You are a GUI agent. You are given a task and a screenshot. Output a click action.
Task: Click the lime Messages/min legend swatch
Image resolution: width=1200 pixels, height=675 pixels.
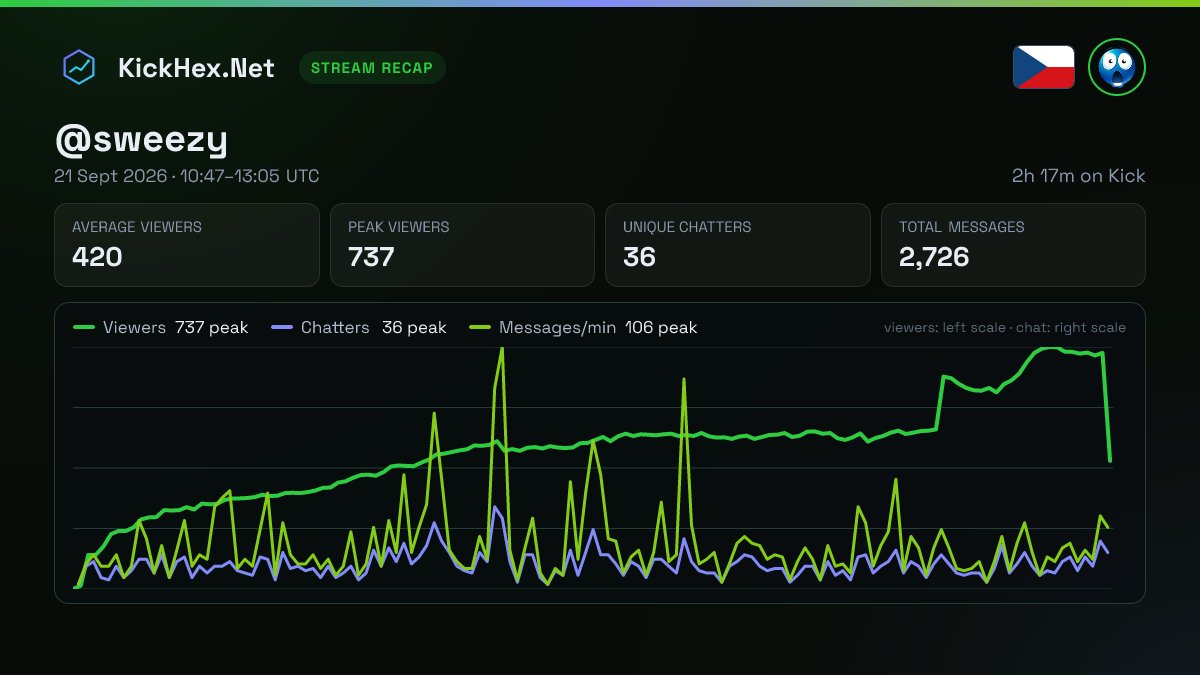480,327
